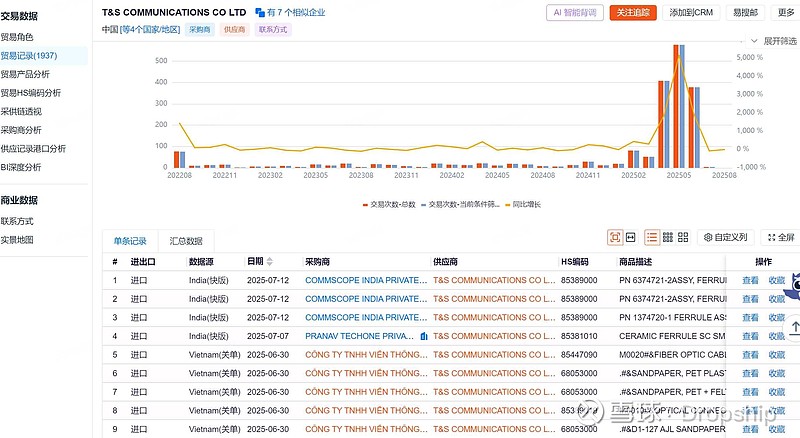Screen dimensions: 800x438
Task: Open BI深度分析 in sidebar
Action: click(21, 167)
